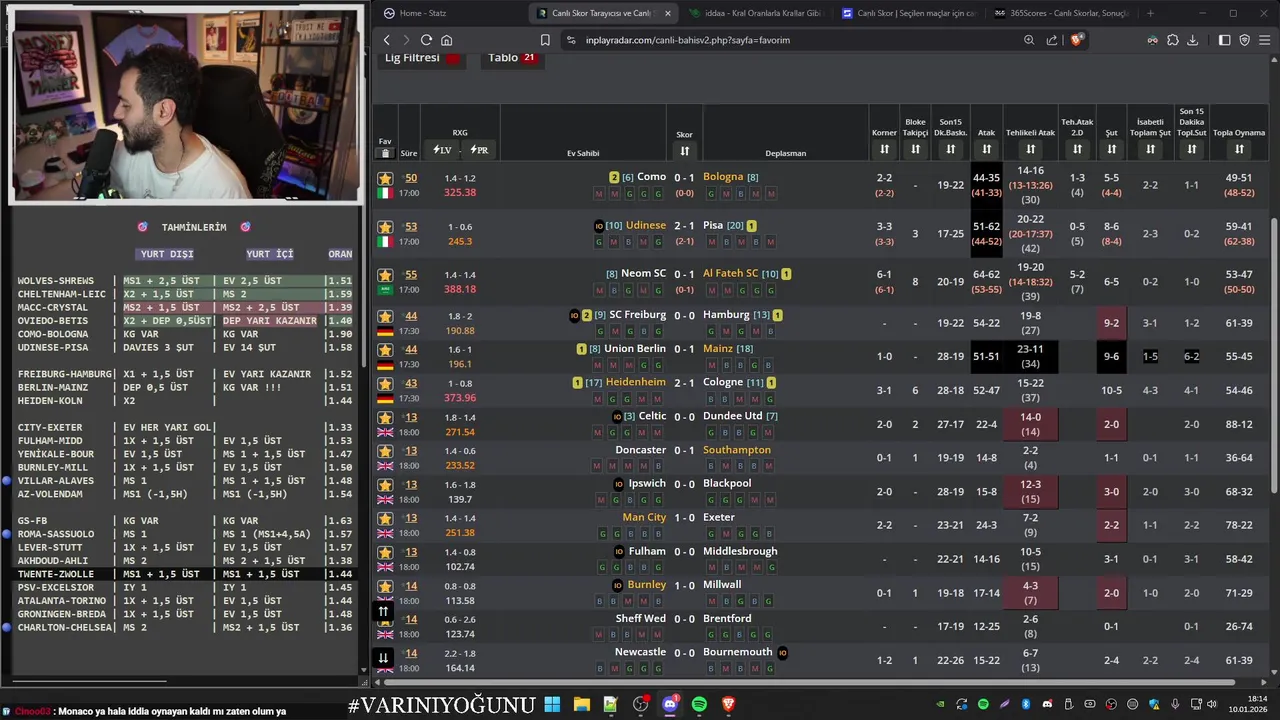Open Spotify from taskbar
Viewport: 1280px width, 720px height.
click(x=699, y=705)
